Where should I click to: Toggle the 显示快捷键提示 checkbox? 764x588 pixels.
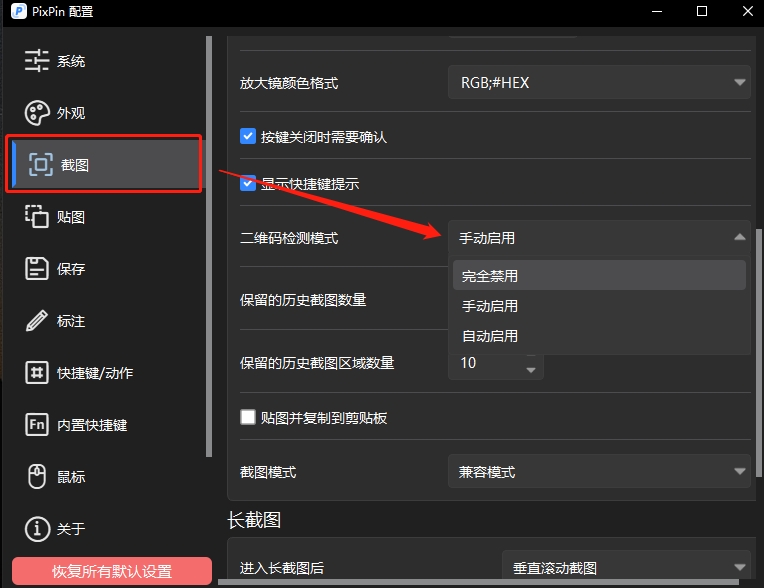point(249,183)
